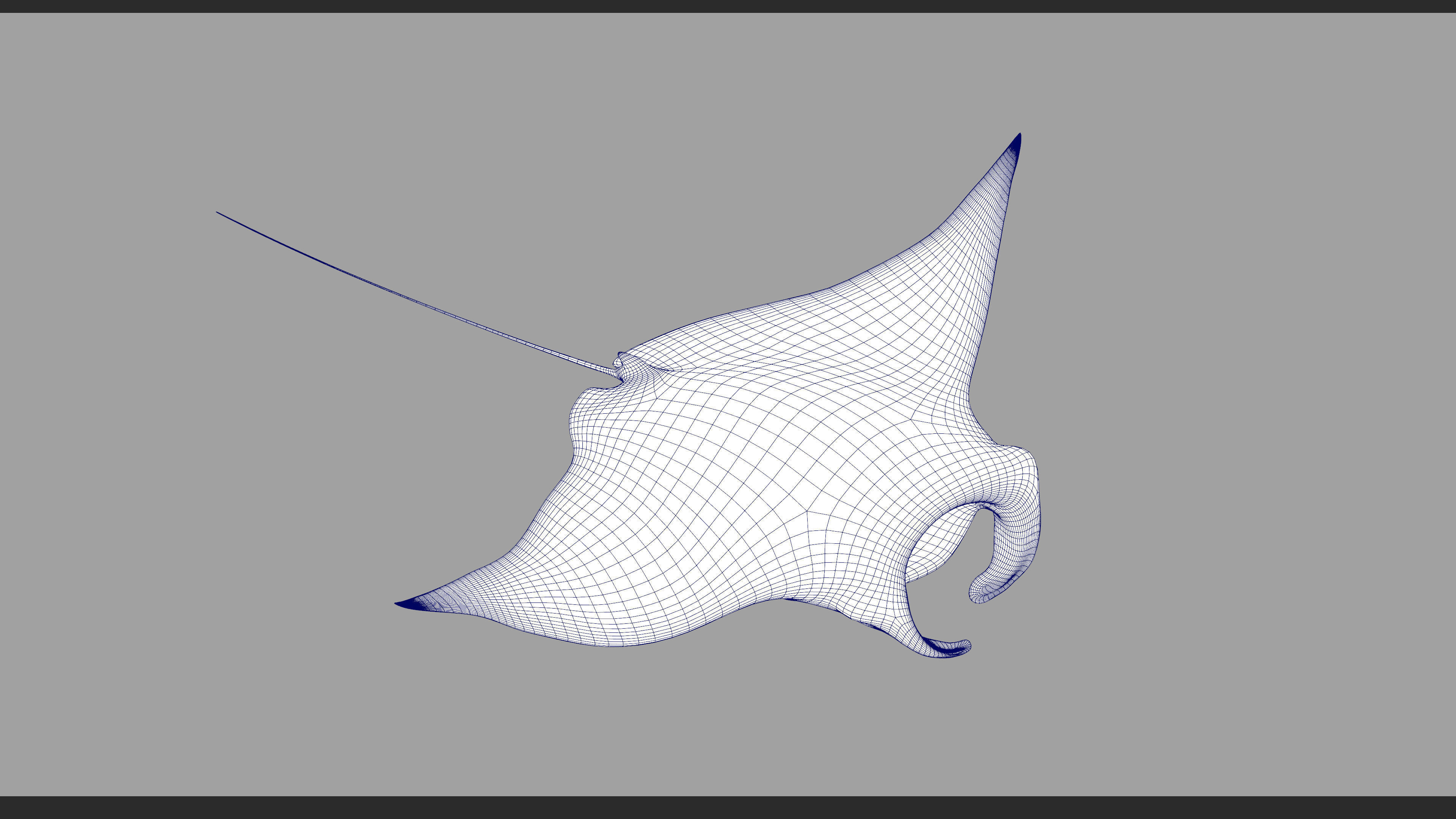Screen dimensions: 1456x819
Task: Click empty gray viewport right of the manta
Action: click(x=1244, y=395)
